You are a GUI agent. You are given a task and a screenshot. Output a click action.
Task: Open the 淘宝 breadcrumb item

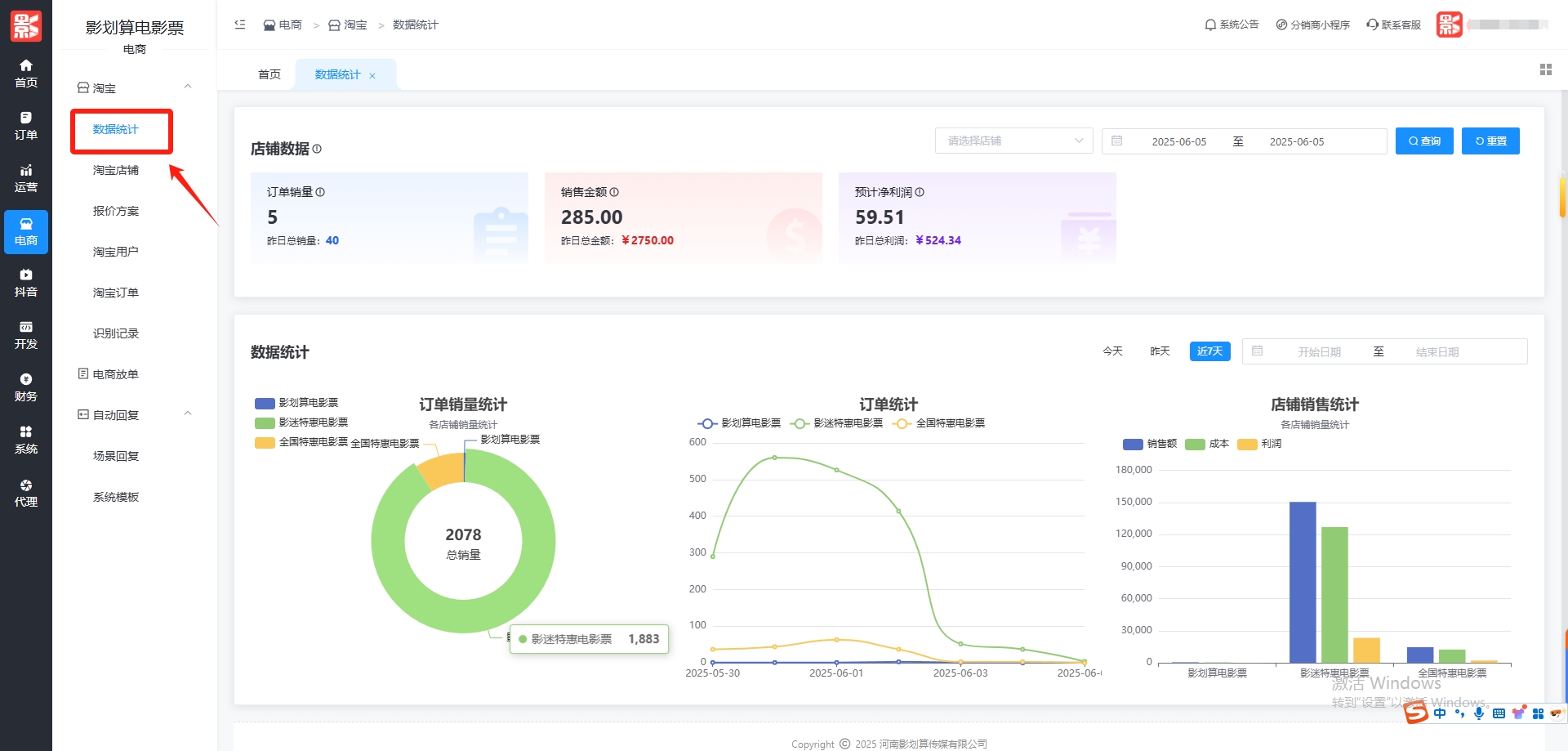click(348, 25)
